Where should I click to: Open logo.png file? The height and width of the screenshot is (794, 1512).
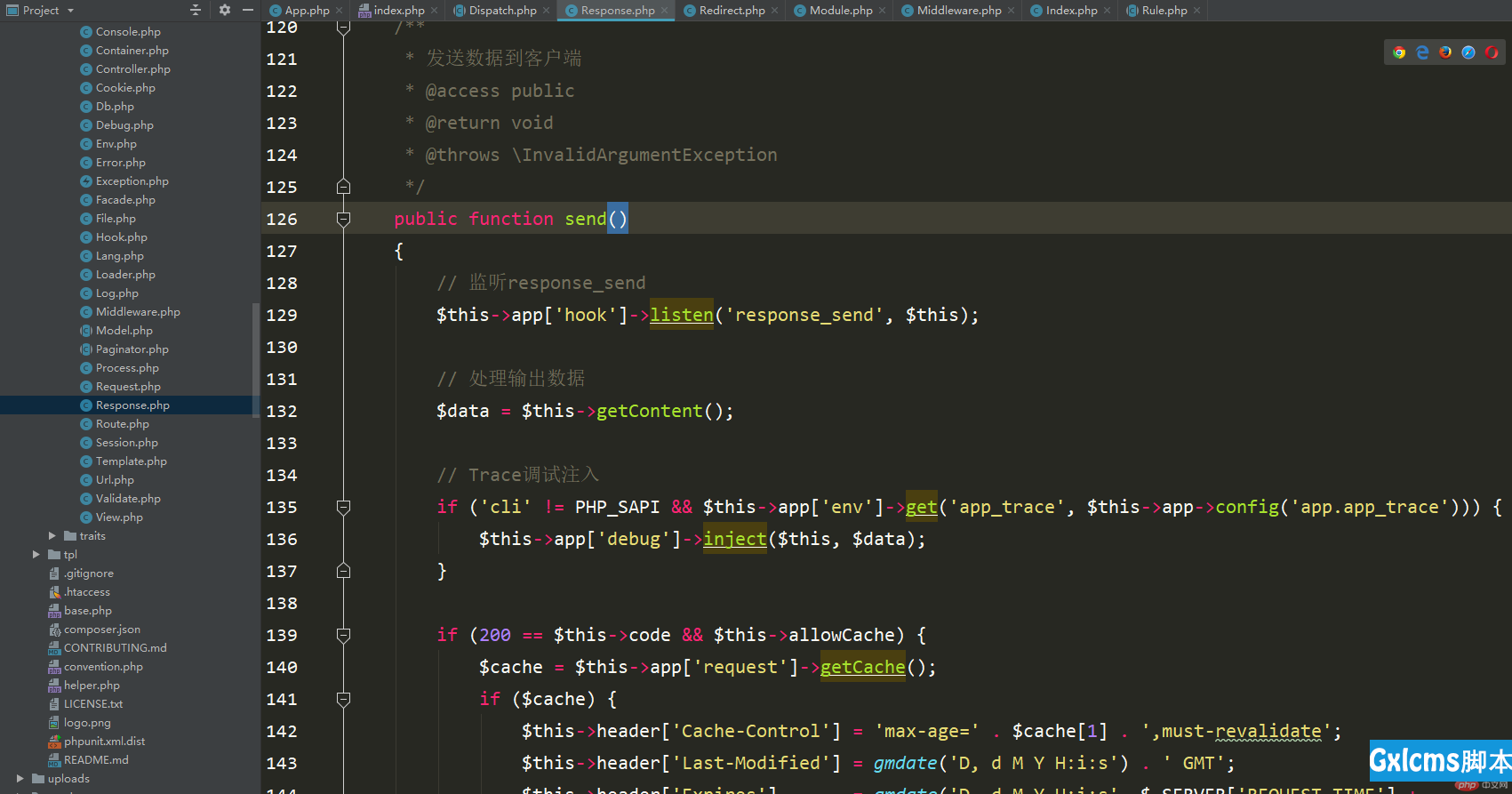87,723
